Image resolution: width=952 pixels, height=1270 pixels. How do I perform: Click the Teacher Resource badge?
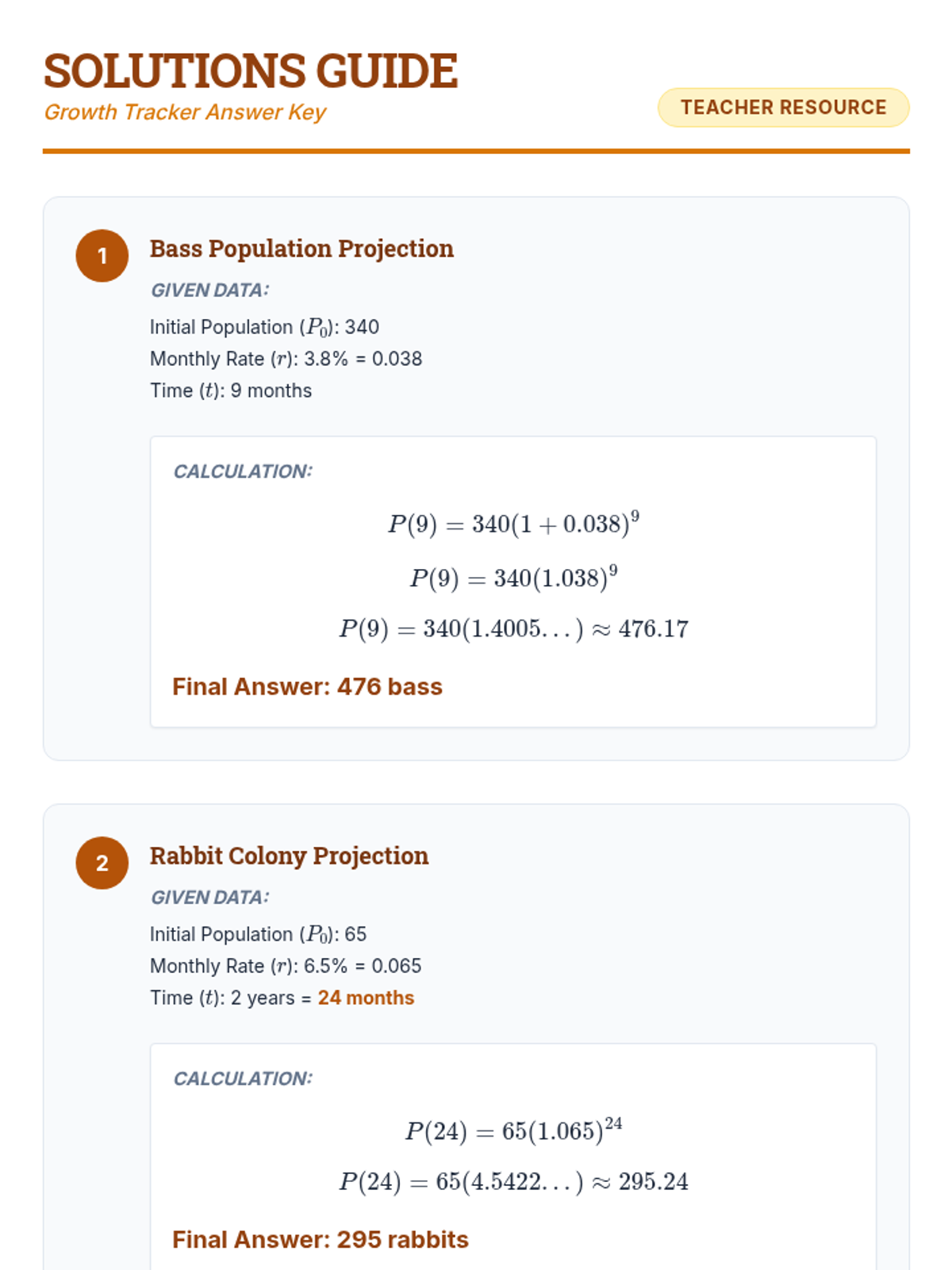[783, 107]
